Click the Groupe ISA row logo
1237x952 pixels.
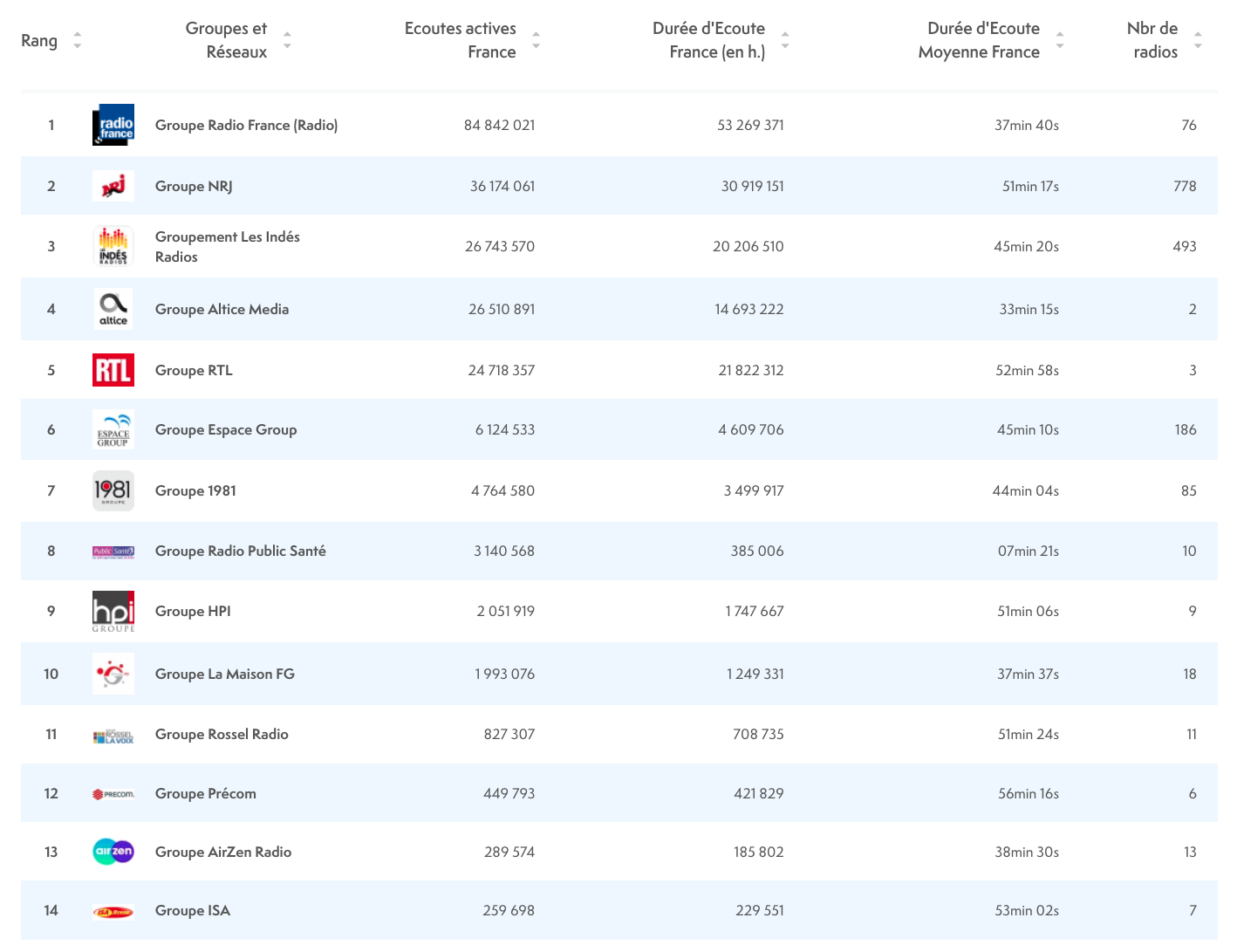113,912
